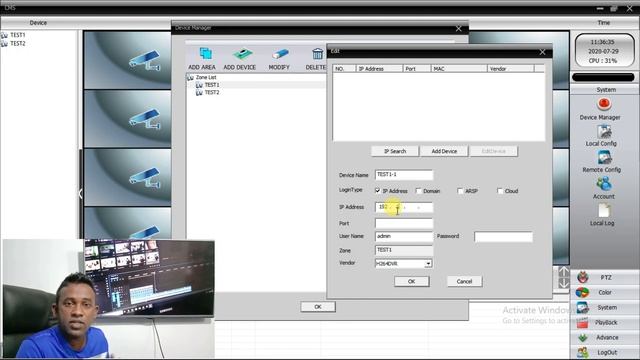Click the System section header
Screen dimensions: 640x360
[606, 89]
